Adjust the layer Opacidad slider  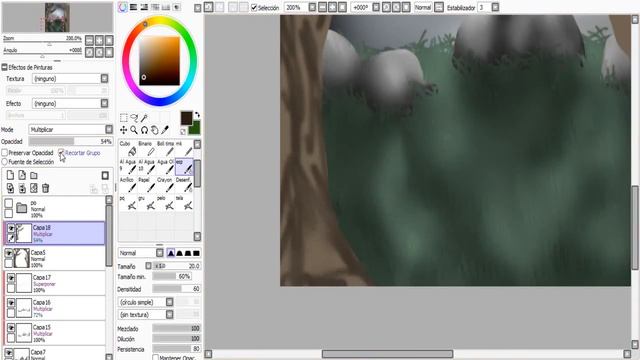pos(71,141)
